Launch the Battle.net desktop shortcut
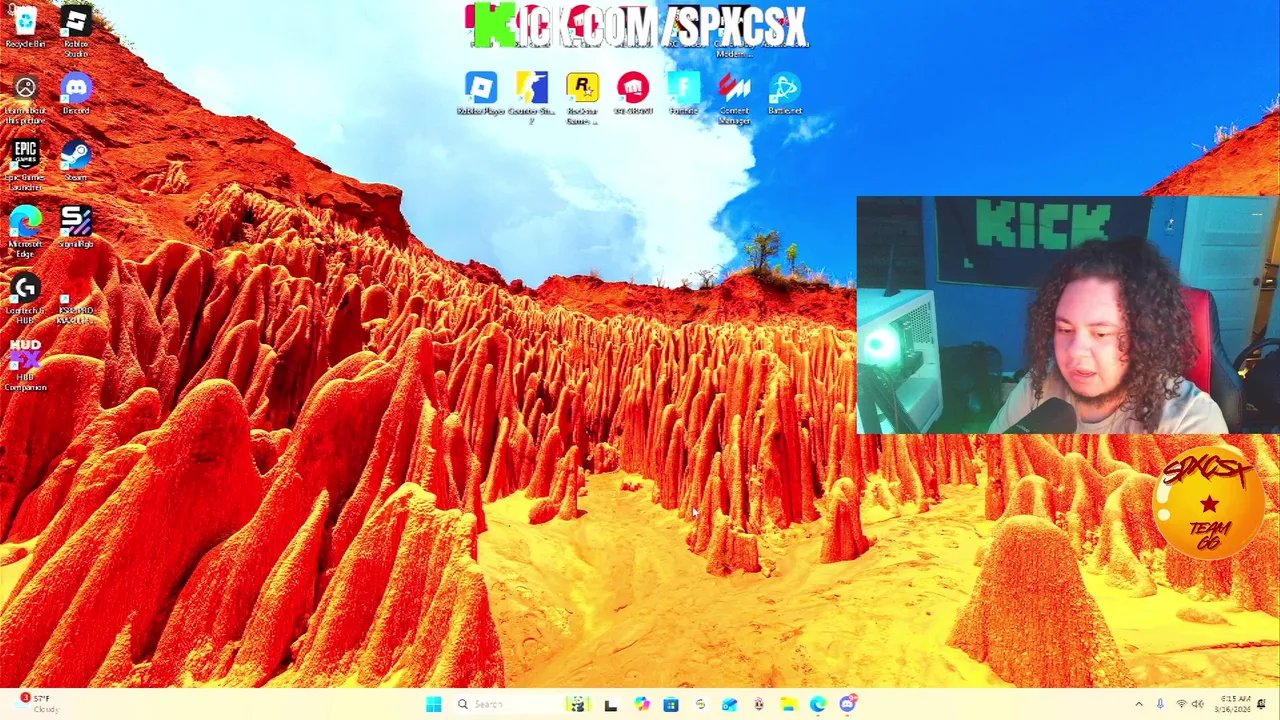 [x=785, y=94]
